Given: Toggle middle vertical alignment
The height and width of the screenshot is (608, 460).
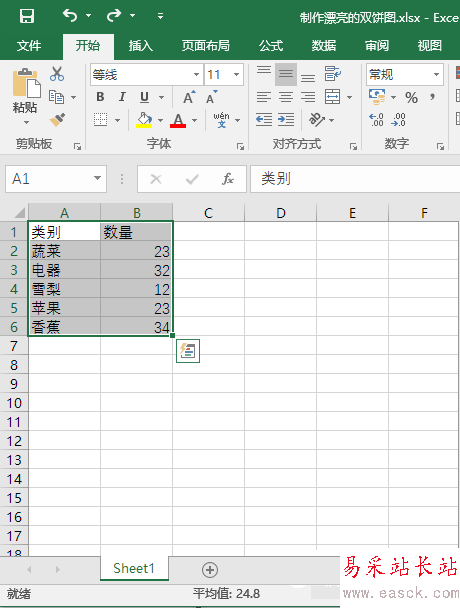Looking at the screenshot, I should (286, 74).
